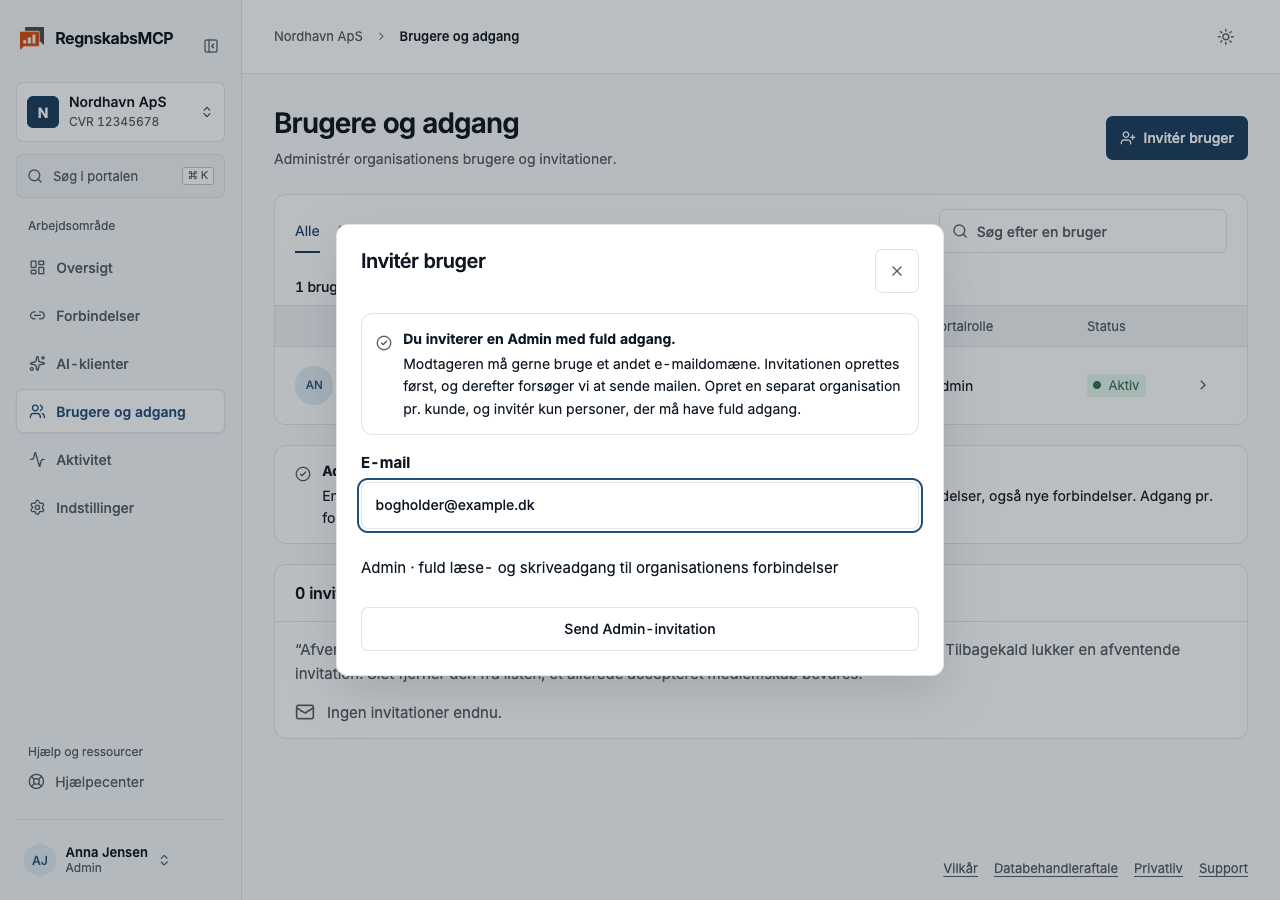Click Nordhavn ApS breadcrumb
This screenshot has width=1280, height=900.
pos(318,36)
